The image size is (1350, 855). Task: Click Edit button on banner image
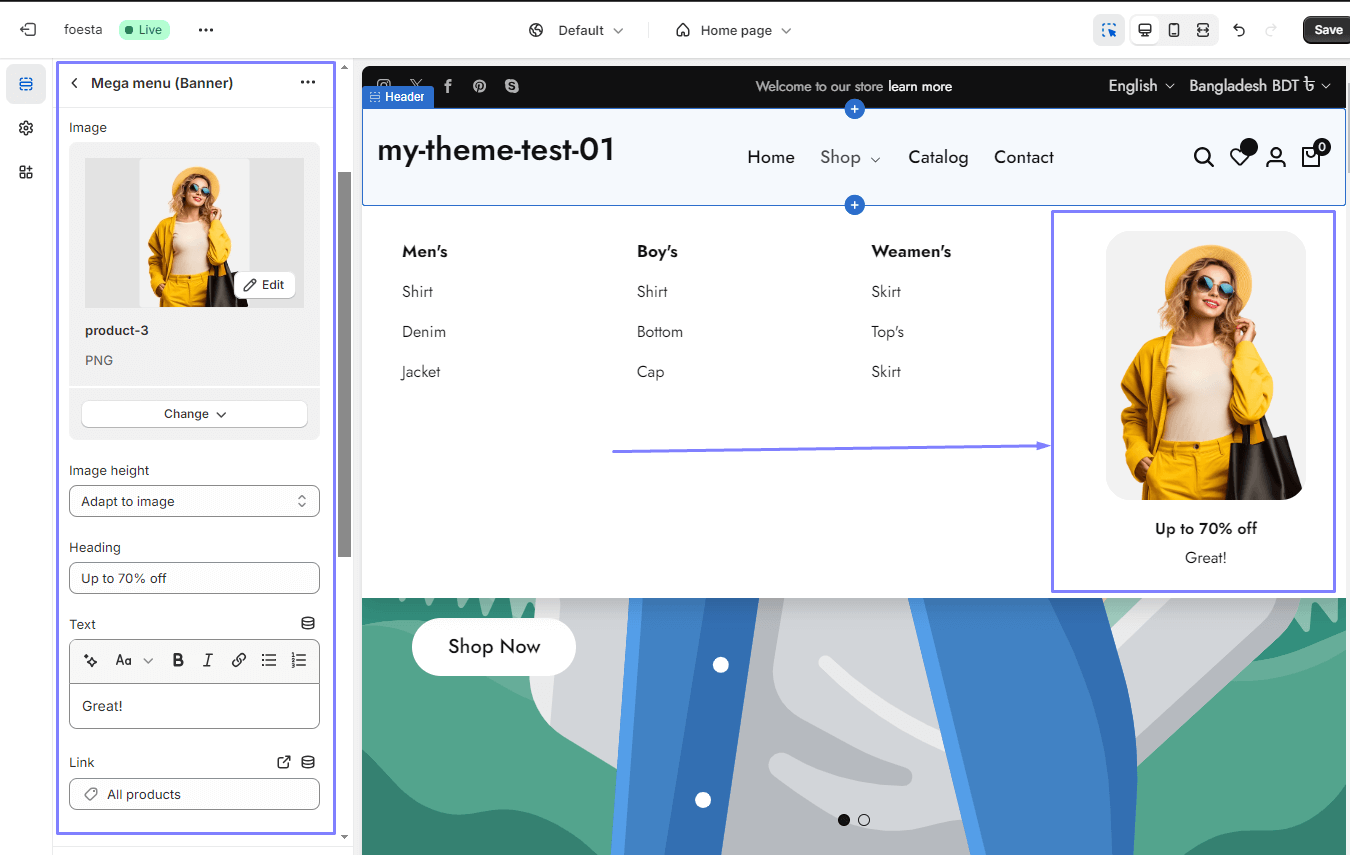coord(265,285)
